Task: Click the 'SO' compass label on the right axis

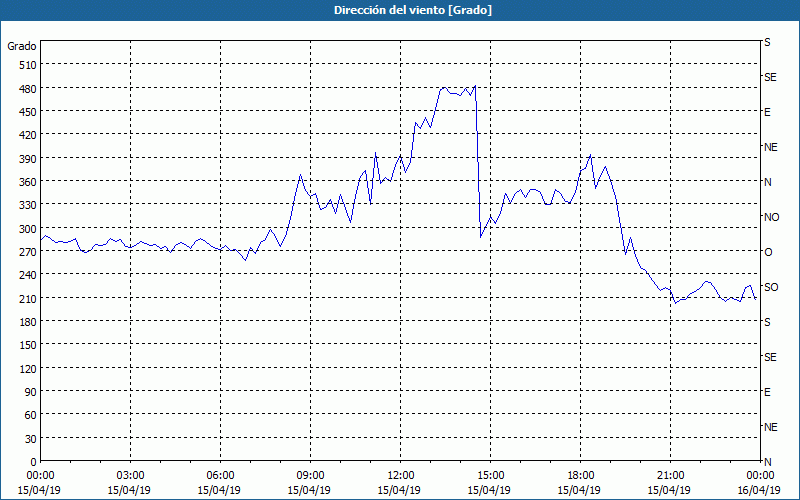Action: click(x=771, y=287)
